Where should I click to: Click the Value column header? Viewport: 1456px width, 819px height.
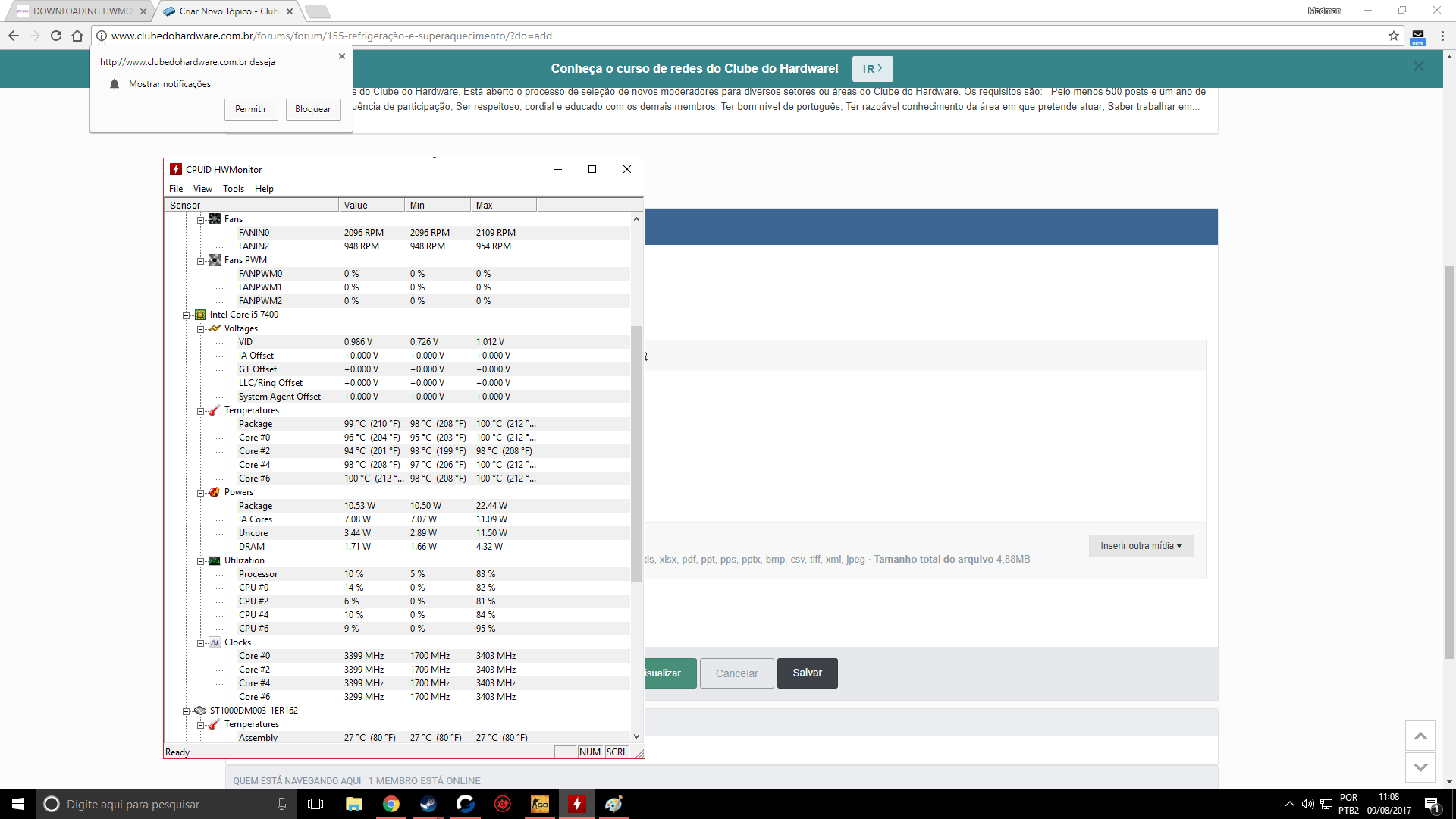(x=372, y=205)
